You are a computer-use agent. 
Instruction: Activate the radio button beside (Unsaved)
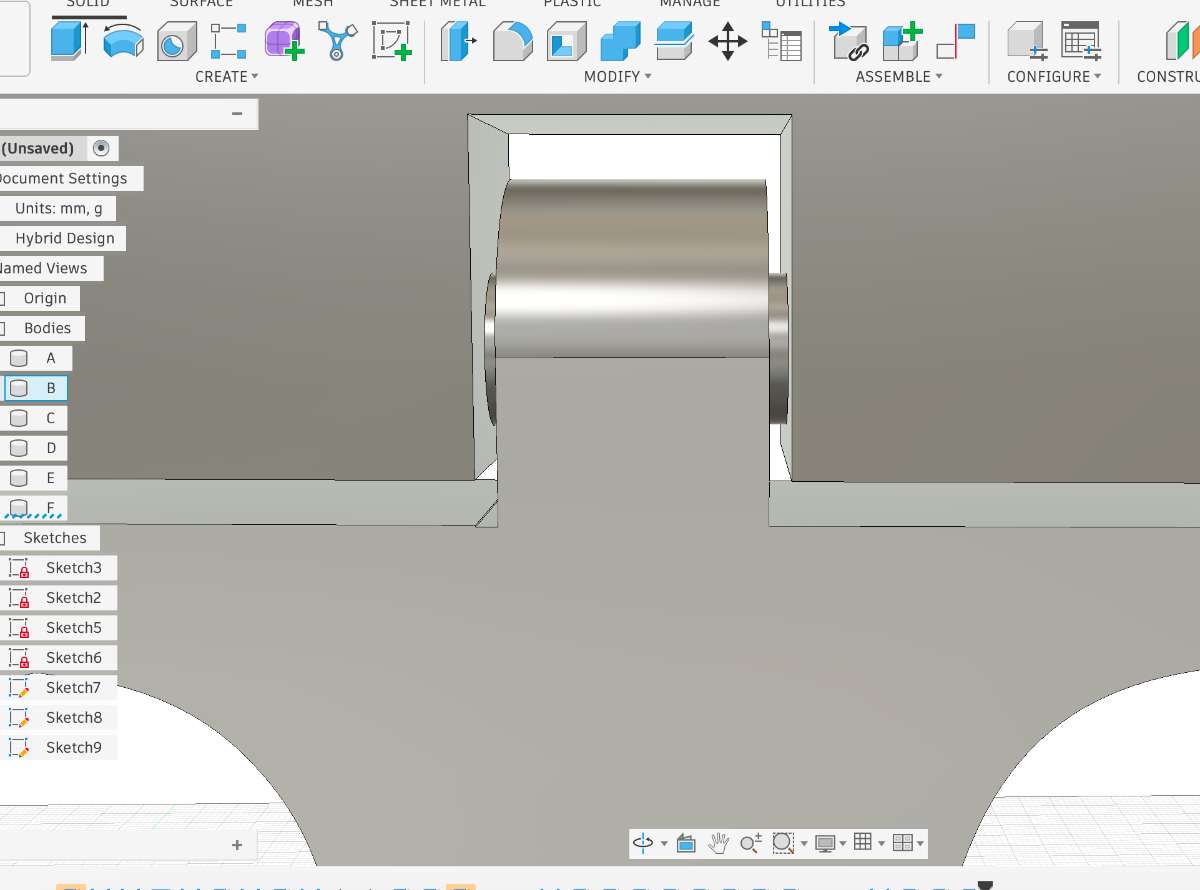point(100,148)
